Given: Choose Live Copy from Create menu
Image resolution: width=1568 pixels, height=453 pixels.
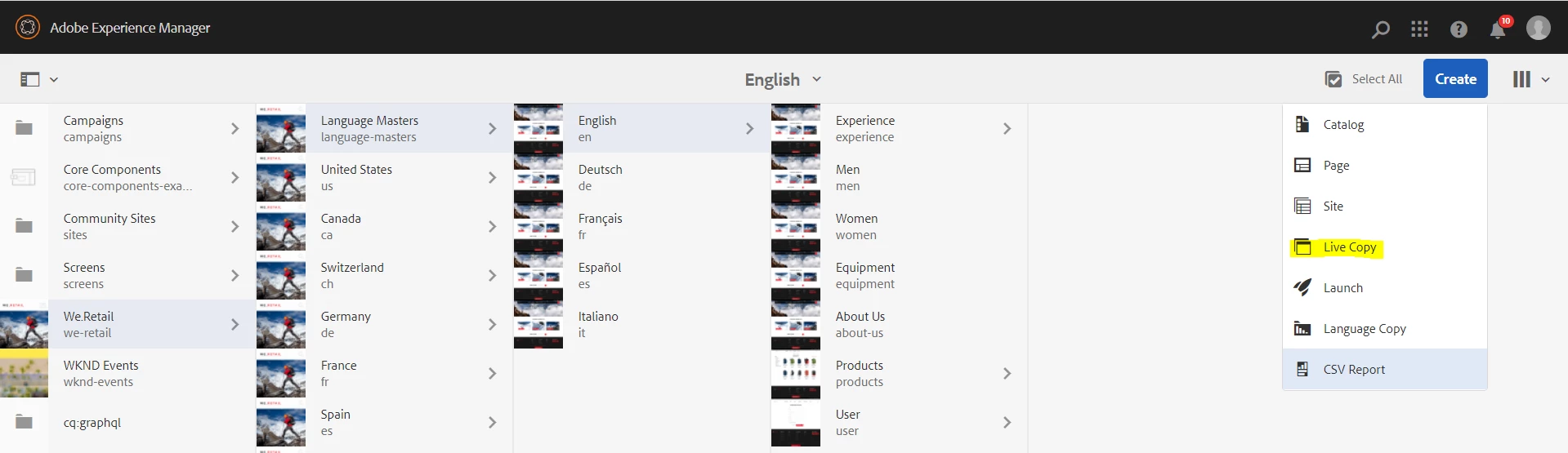Looking at the screenshot, I should (x=1385, y=246).
